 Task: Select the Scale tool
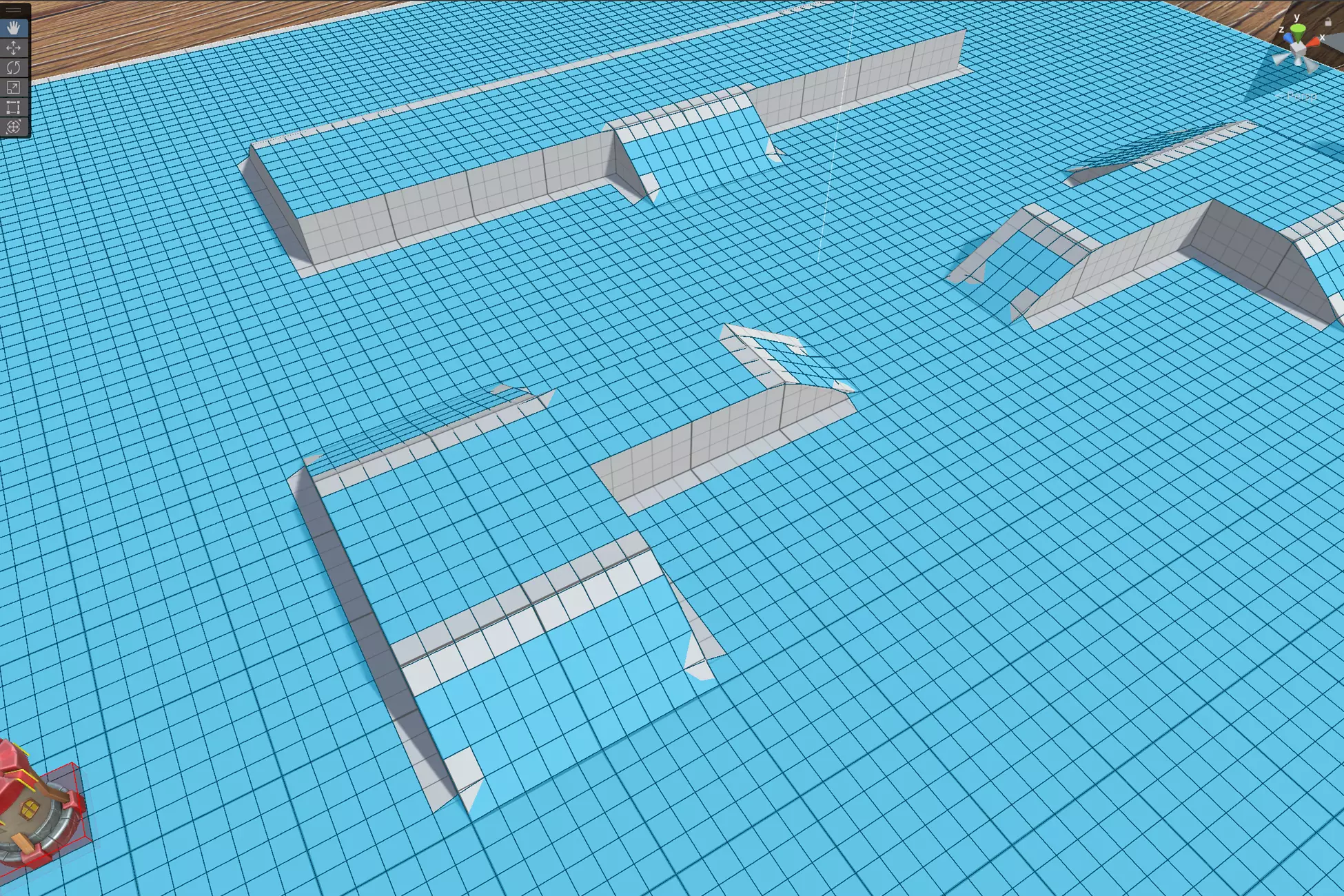[x=13, y=88]
